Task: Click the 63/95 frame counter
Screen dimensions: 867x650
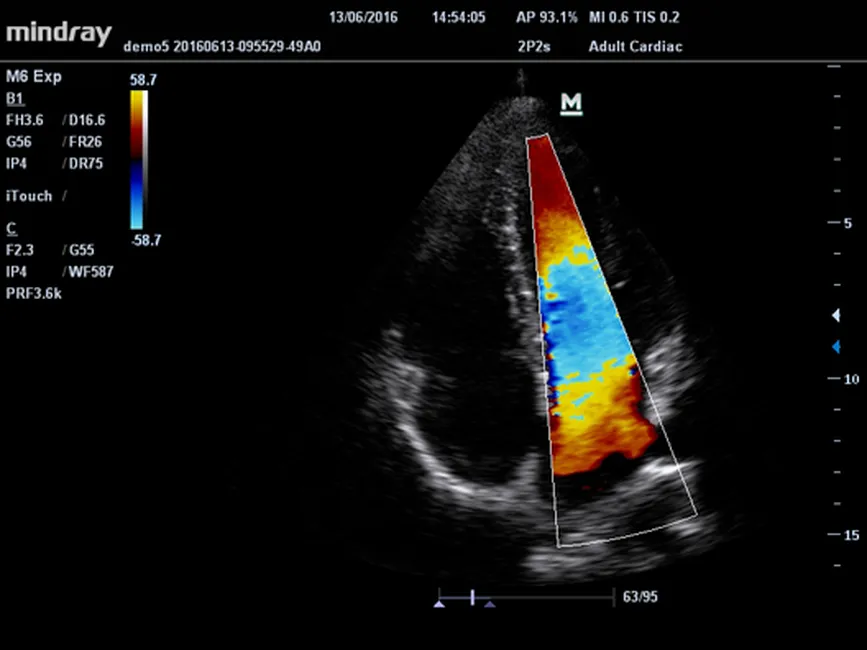Action: coord(640,597)
